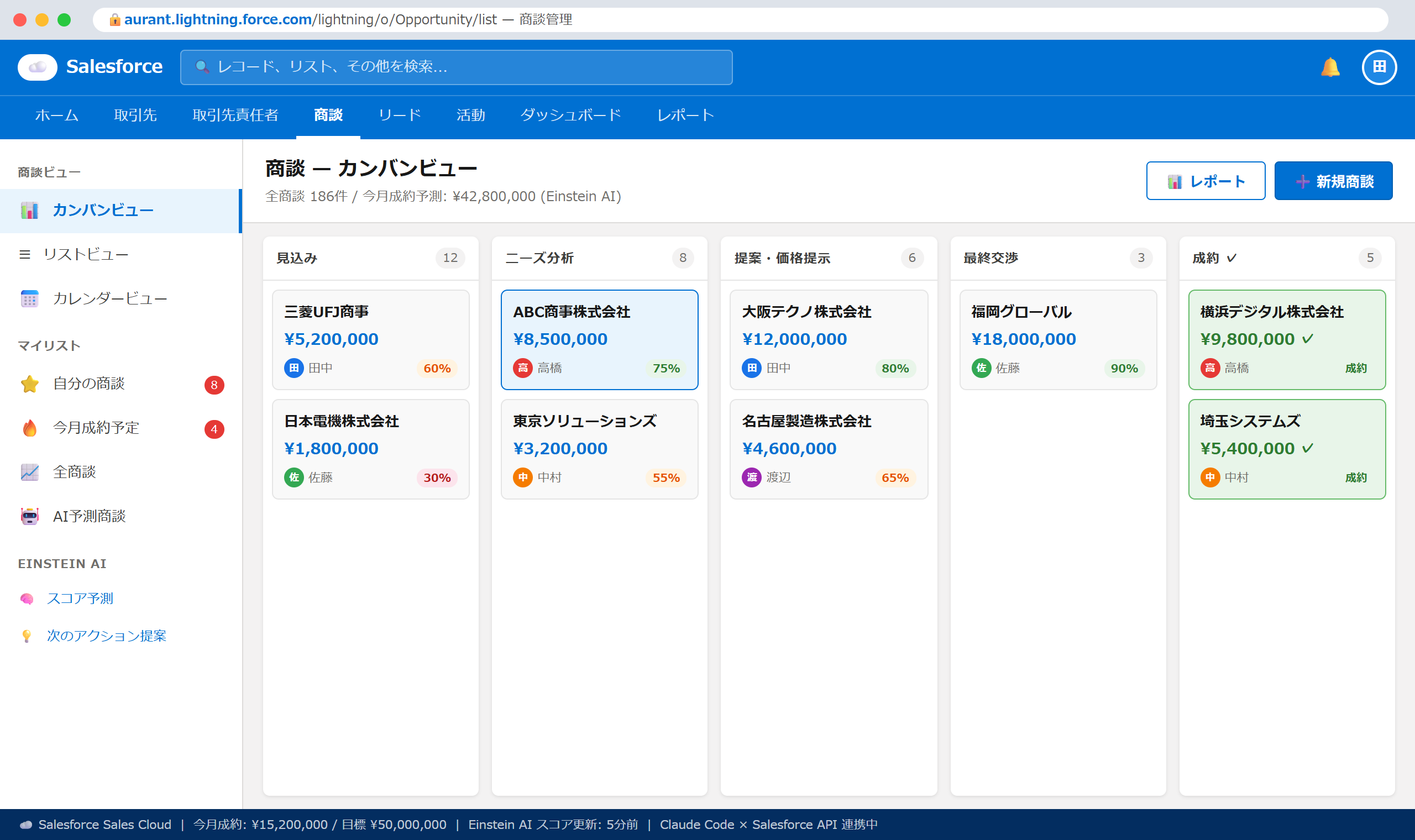1415x840 pixels.
Task: Click the brain icon for スコア予測
Action: [27, 599]
